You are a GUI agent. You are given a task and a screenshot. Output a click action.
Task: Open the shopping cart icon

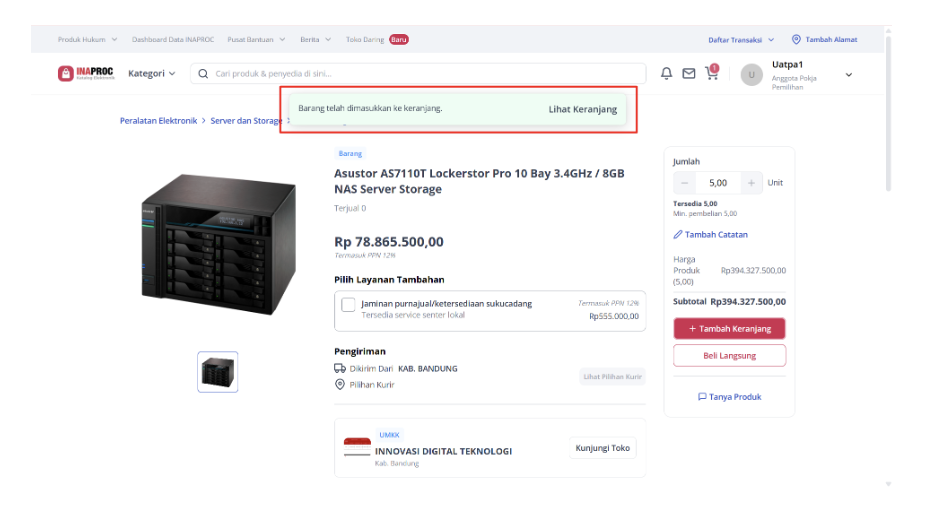(711, 72)
